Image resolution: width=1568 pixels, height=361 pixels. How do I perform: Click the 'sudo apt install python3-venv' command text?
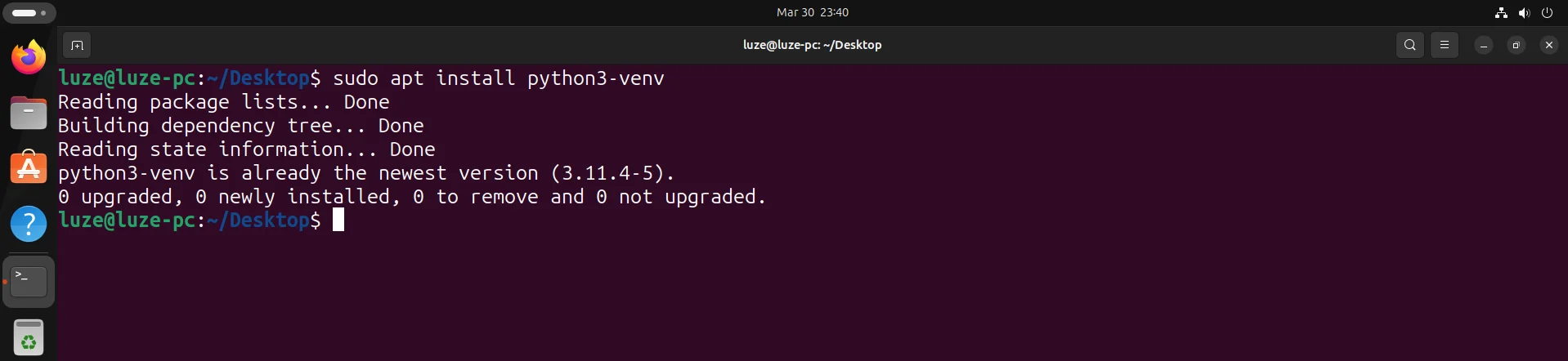(498, 78)
